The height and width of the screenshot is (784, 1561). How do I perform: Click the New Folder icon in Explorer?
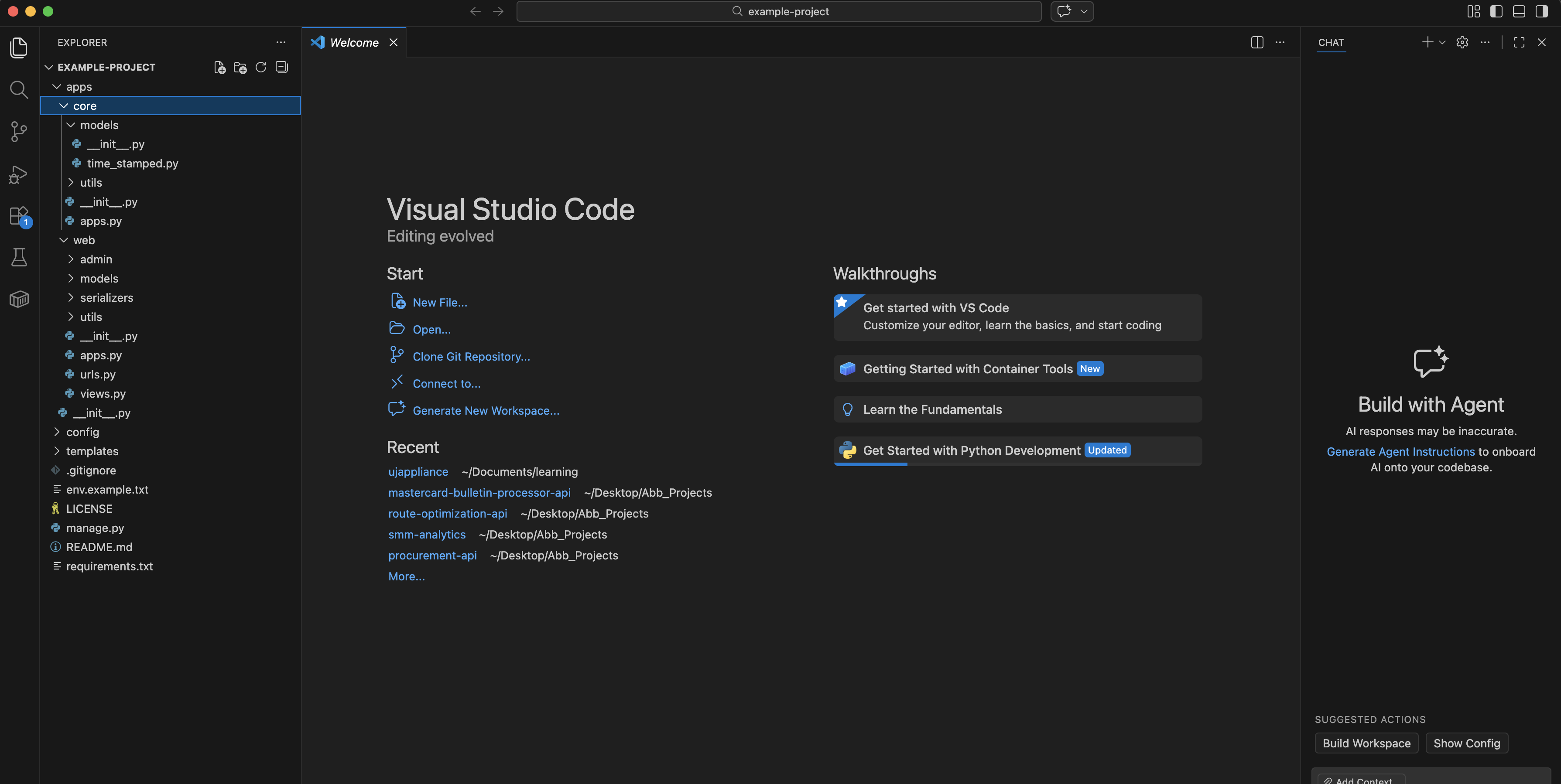(x=240, y=67)
